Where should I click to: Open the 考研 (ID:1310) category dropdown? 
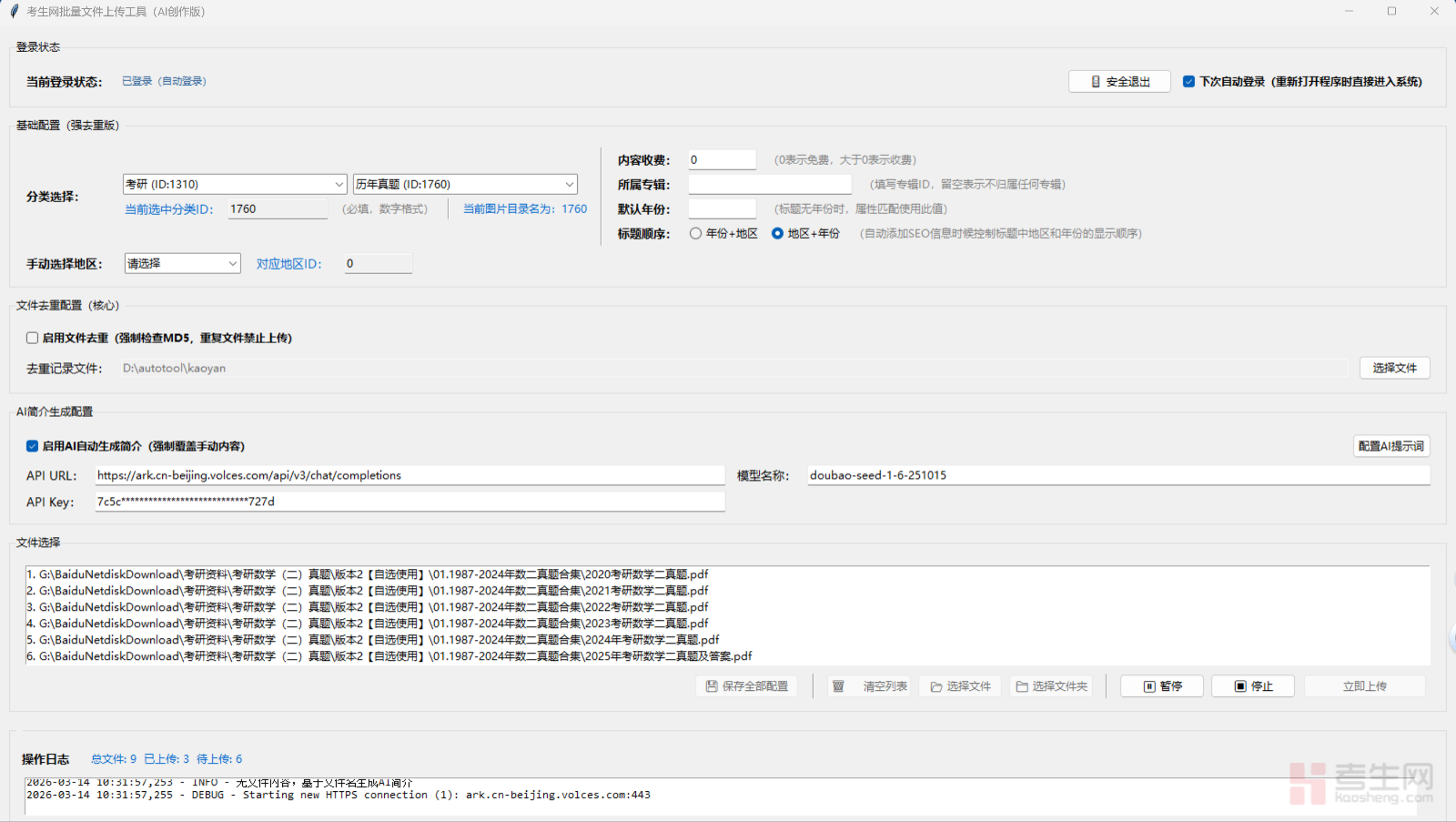click(x=235, y=185)
